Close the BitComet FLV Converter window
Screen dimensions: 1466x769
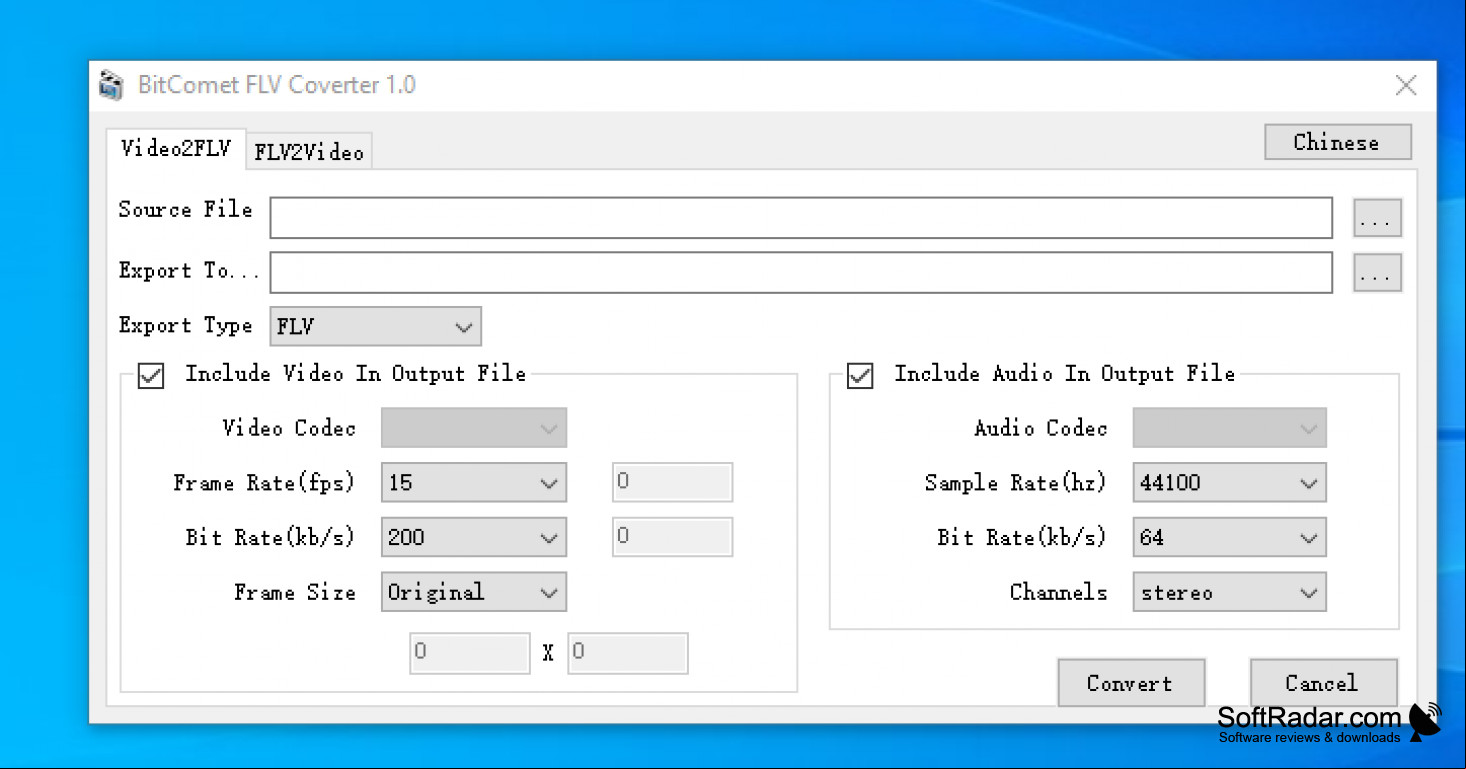coord(1406,86)
